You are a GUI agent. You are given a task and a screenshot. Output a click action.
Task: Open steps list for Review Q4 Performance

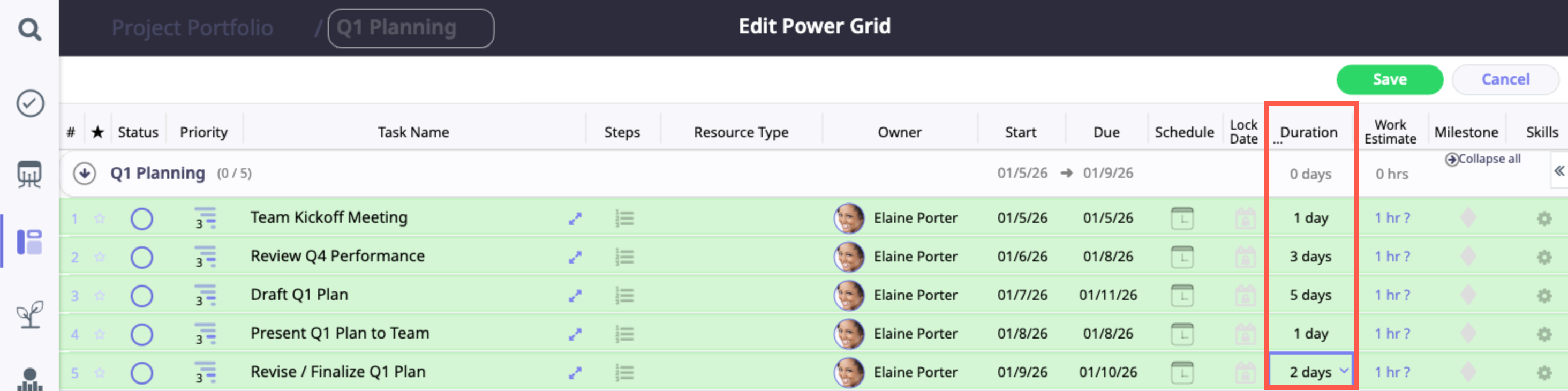click(624, 257)
